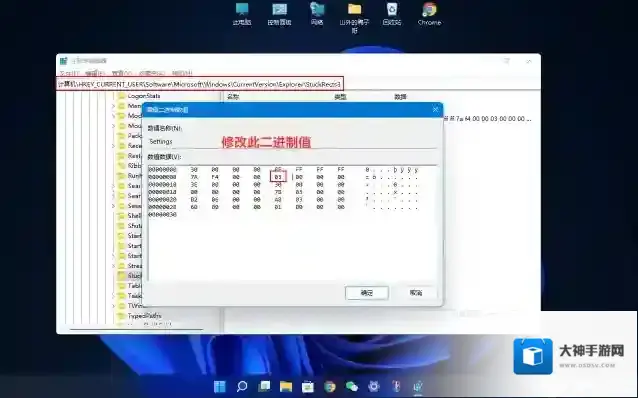Click offset 00000010 in the hex editor
Viewport: 638px width, 398px height.
(162, 184)
